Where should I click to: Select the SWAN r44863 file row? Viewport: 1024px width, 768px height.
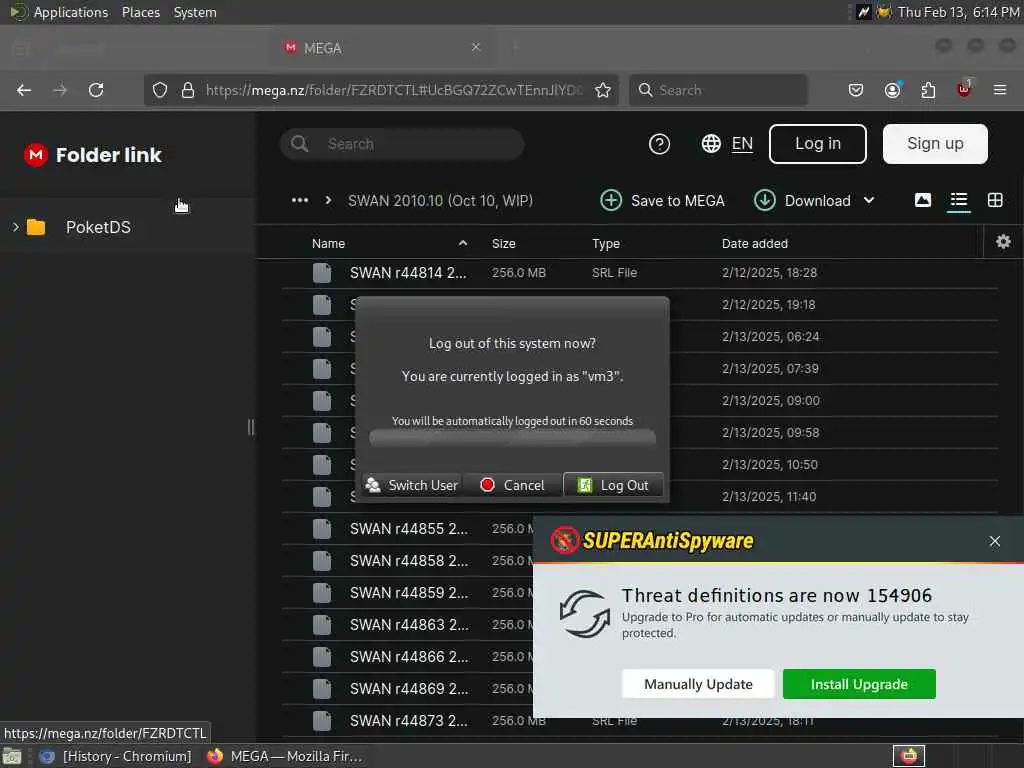tap(408, 624)
